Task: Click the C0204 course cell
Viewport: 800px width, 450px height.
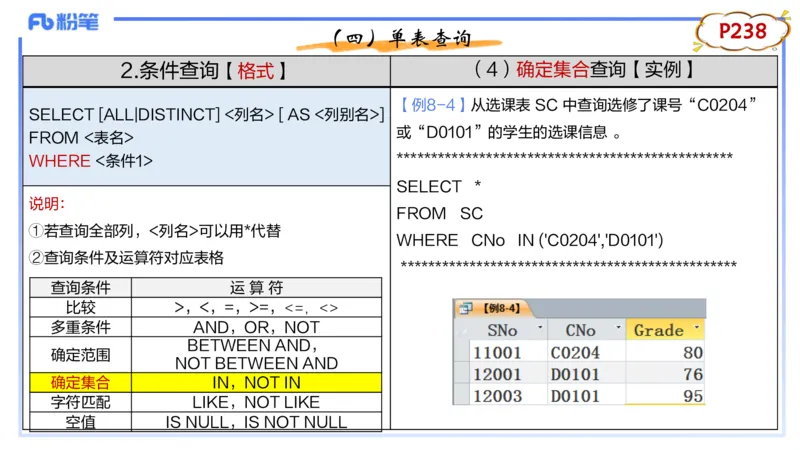Action: pos(587,352)
